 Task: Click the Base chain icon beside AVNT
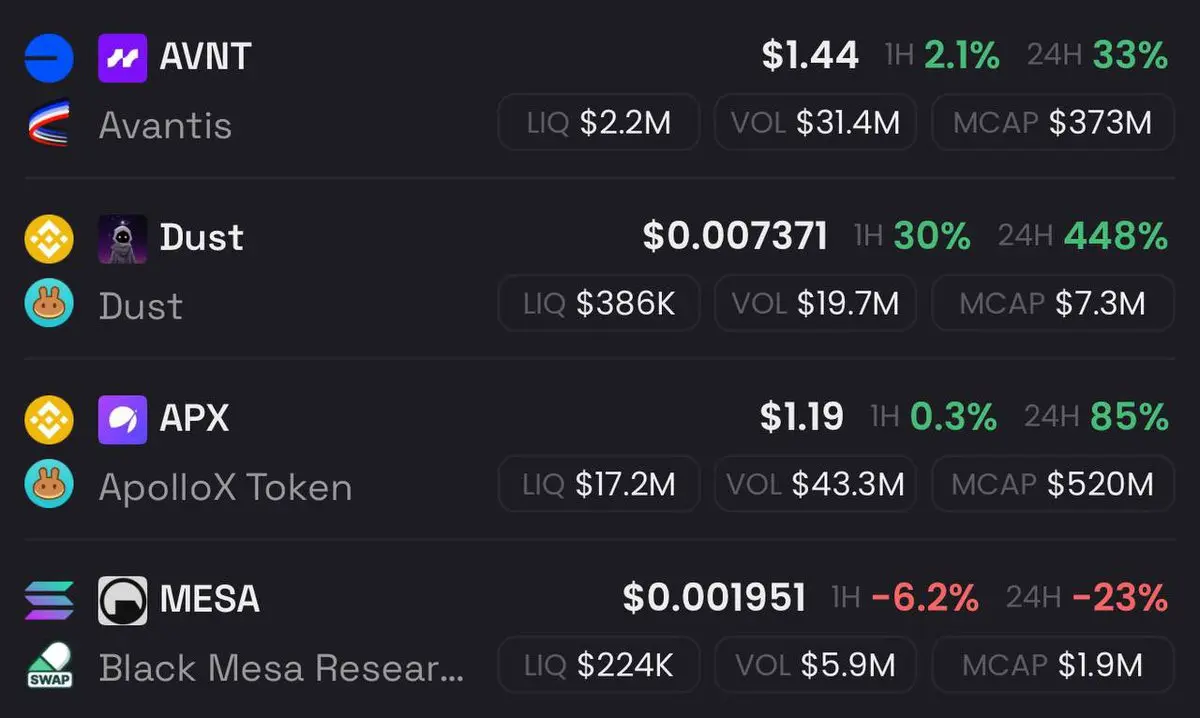click(48, 57)
